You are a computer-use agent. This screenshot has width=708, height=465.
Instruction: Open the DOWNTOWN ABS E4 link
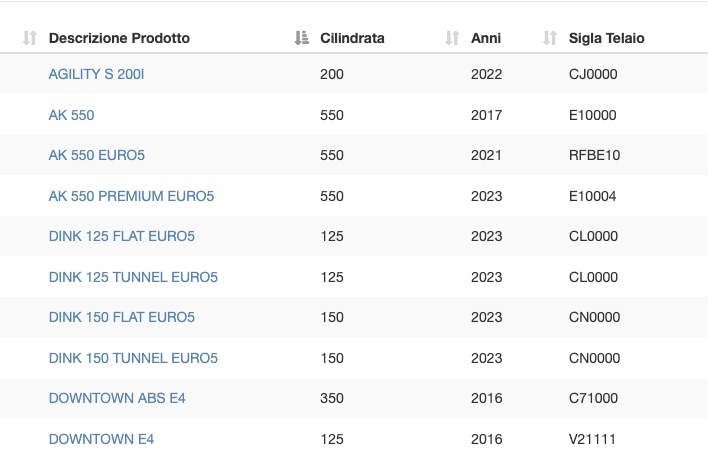point(117,398)
